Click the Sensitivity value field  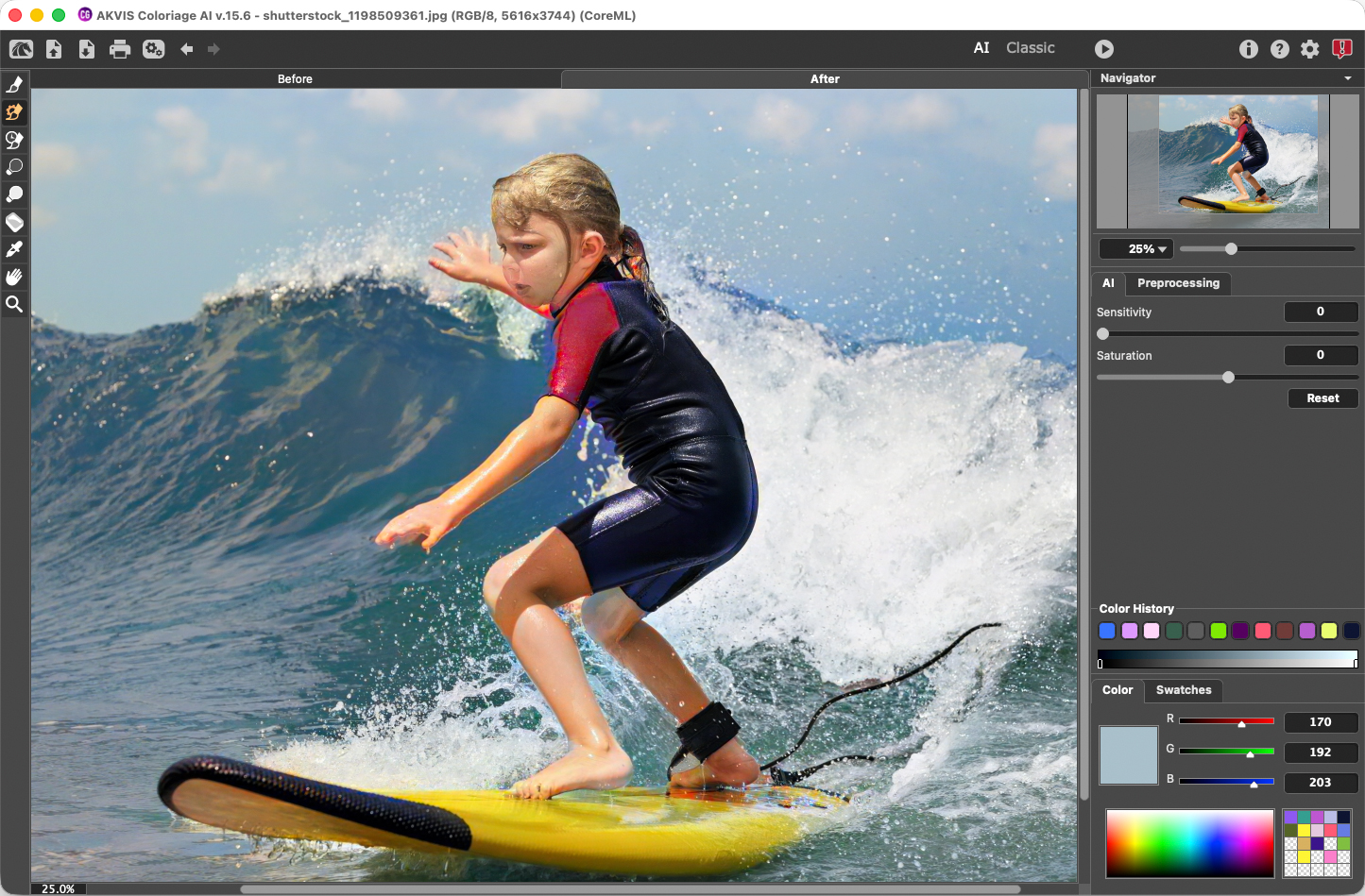pos(1321,312)
